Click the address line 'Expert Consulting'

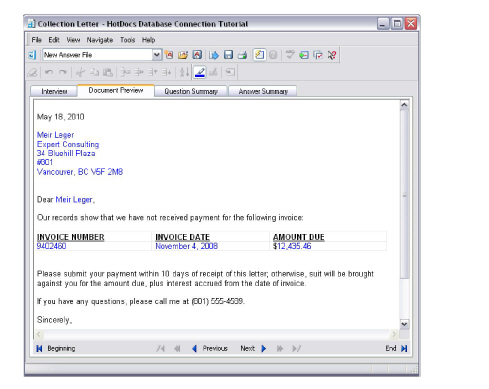68,144
